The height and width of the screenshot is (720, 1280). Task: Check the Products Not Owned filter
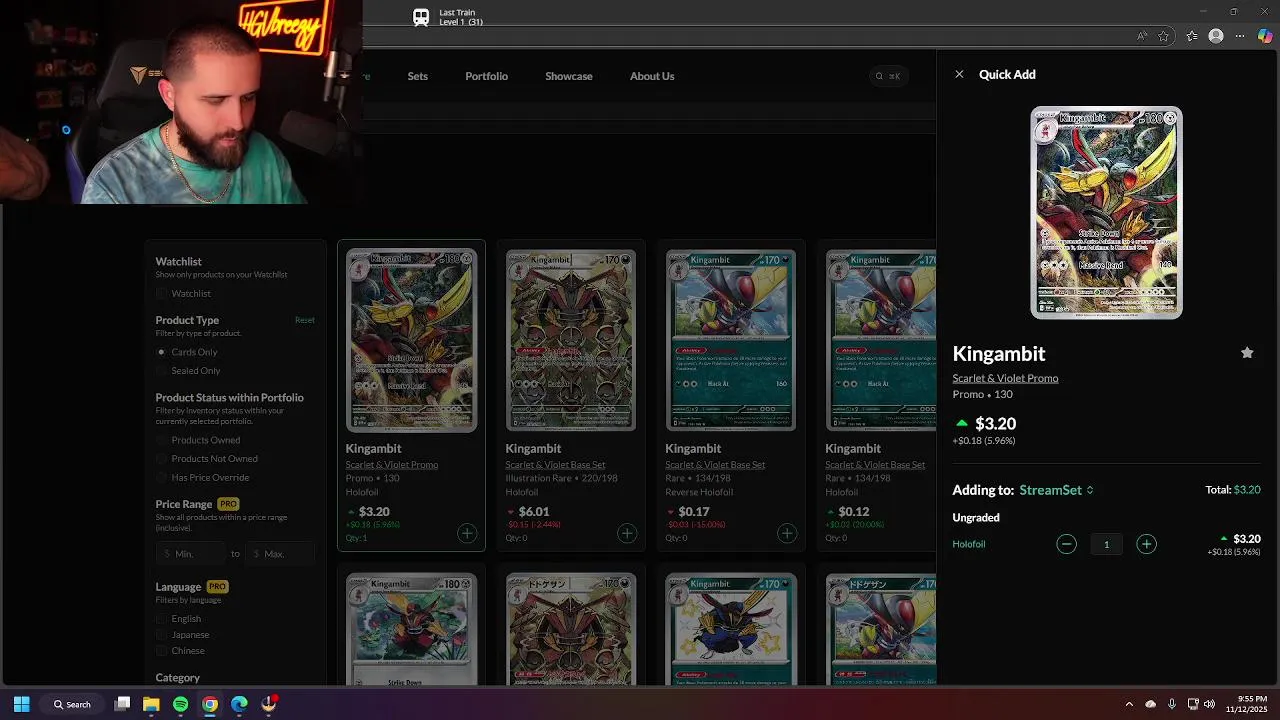click(x=162, y=458)
